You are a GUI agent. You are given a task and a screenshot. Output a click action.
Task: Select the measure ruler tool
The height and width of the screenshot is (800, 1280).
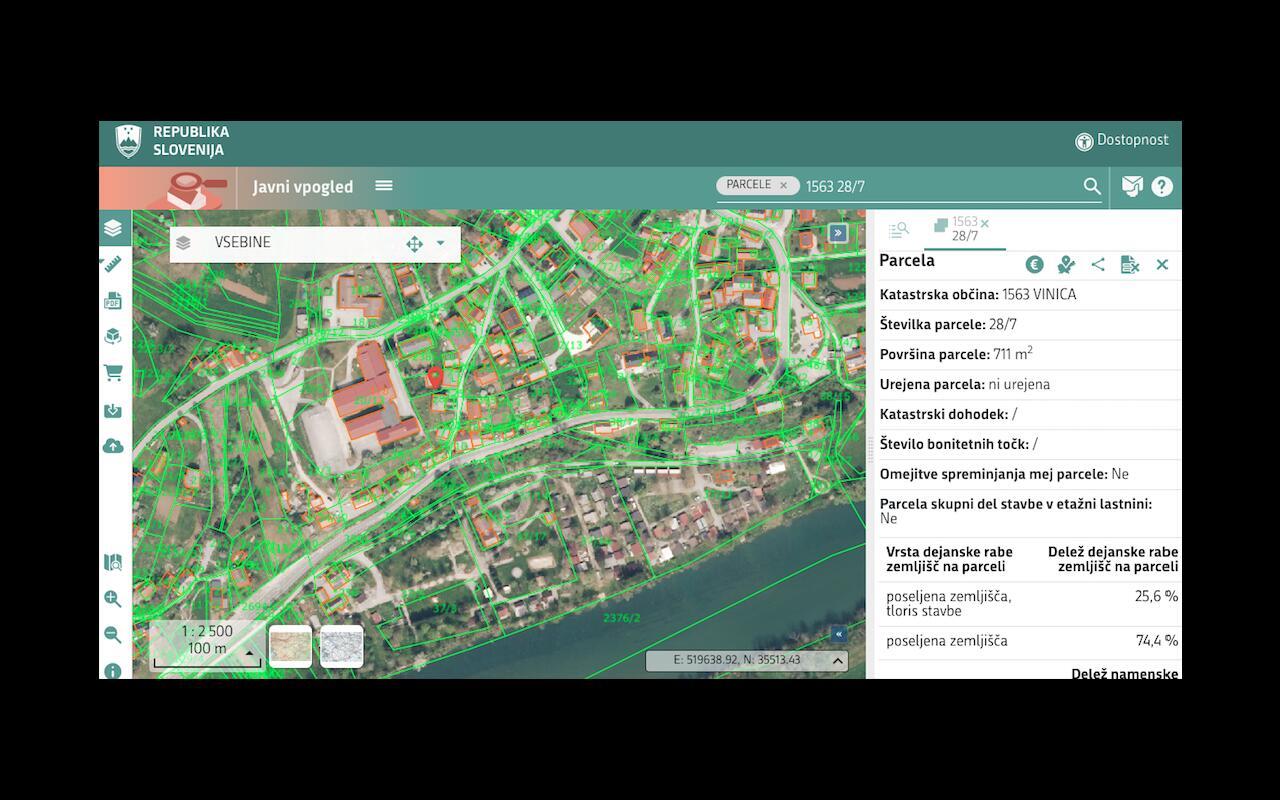(113, 264)
